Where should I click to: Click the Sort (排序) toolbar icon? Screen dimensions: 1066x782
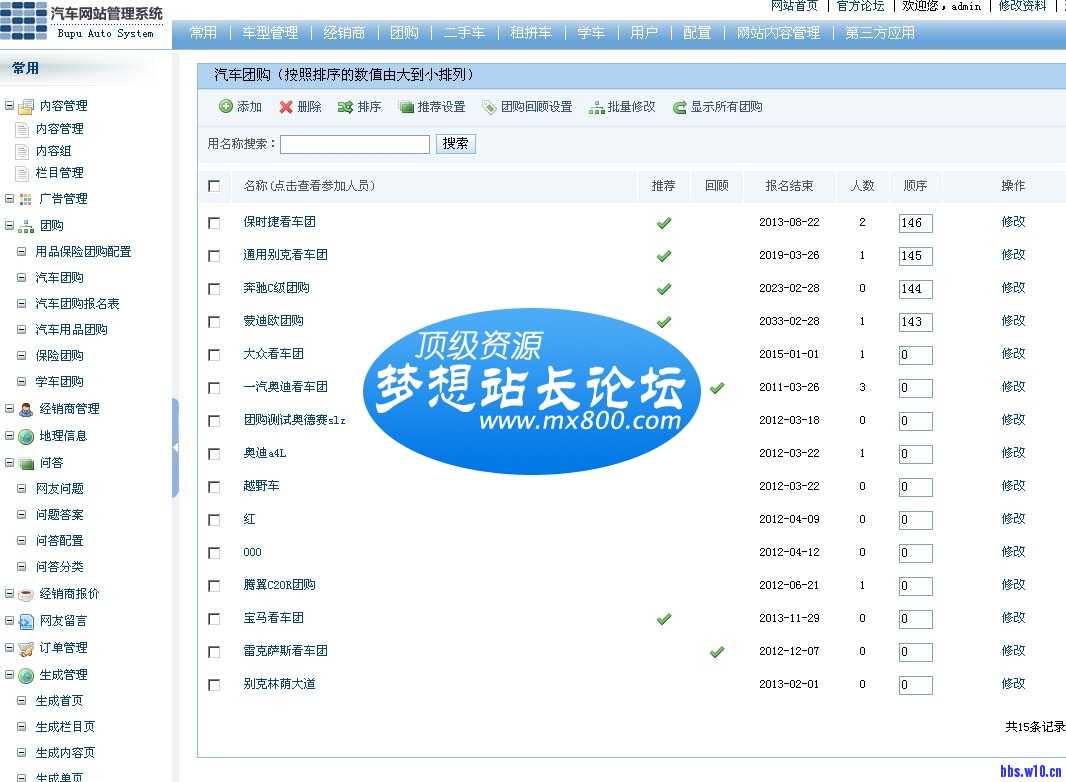click(345, 107)
